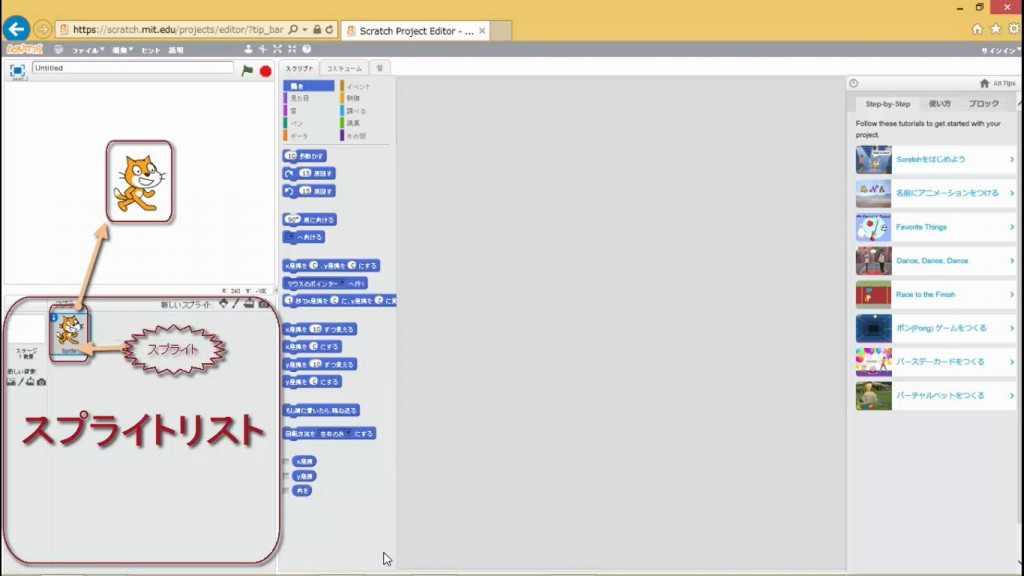Open the サインイン dropdown

pos(1000,50)
